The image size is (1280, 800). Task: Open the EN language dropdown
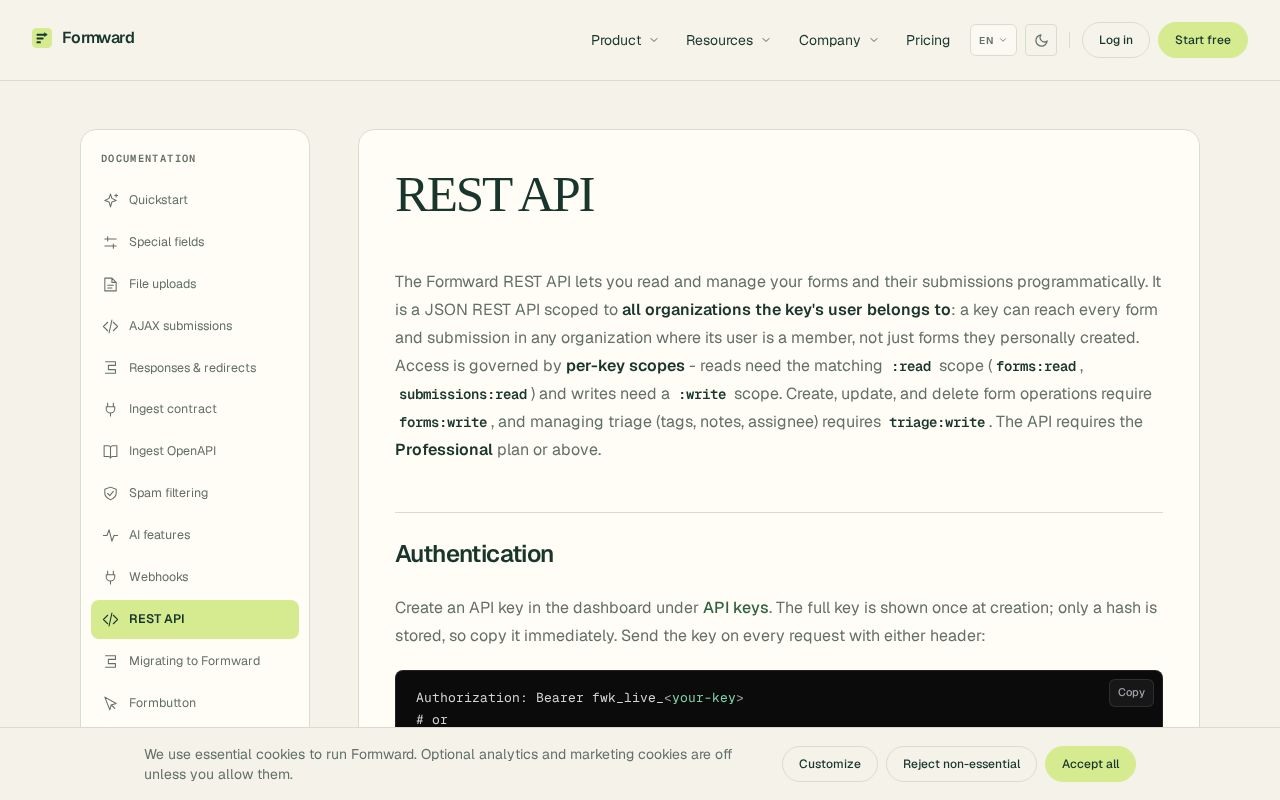[x=993, y=40]
